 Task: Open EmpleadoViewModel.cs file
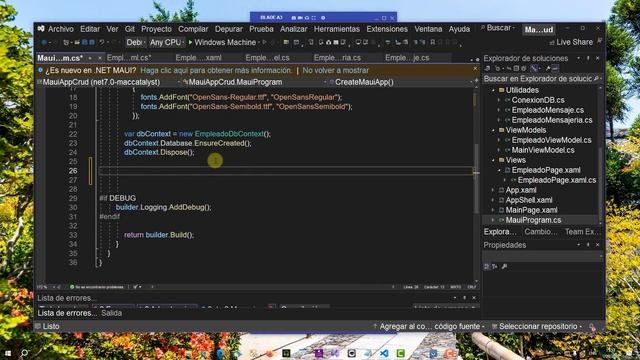pos(551,140)
